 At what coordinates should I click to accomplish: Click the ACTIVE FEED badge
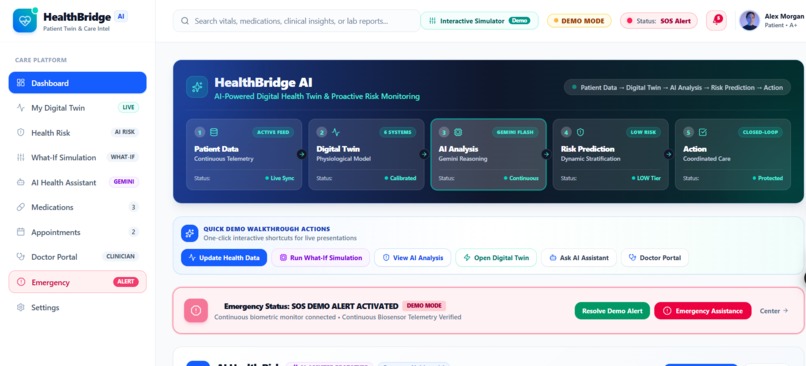[x=273, y=132]
